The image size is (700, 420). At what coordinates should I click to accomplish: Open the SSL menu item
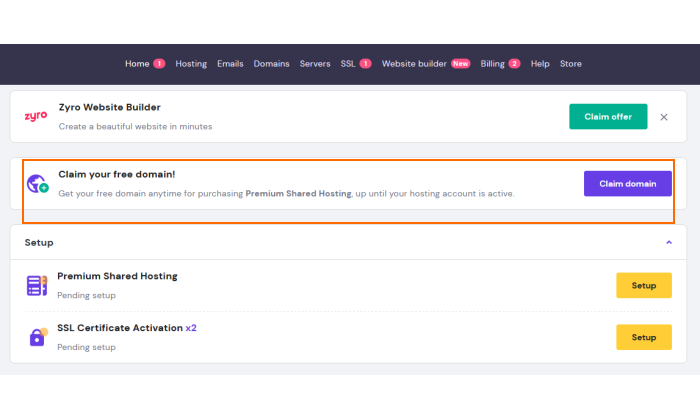pos(348,64)
